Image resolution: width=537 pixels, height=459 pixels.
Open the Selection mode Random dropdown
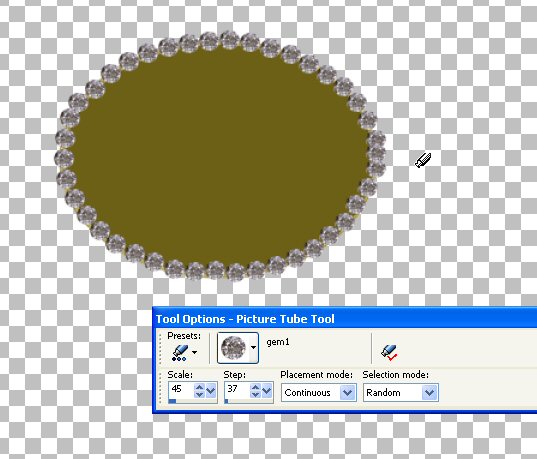pos(401,393)
